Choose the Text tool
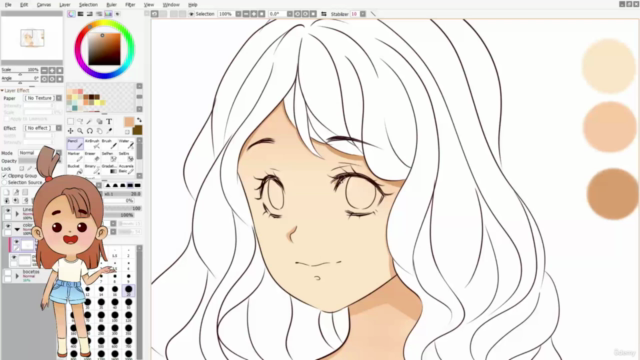 [x=109, y=121]
